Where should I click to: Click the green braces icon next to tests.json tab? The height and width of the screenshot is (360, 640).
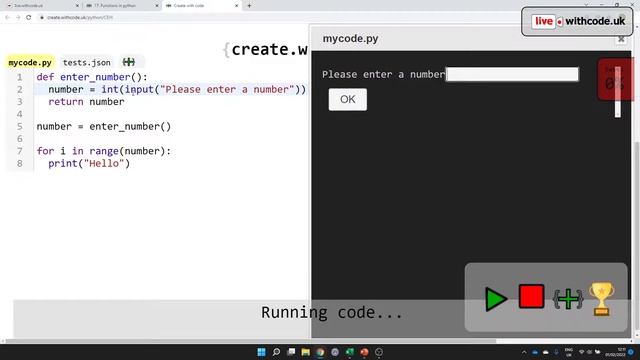(129, 62)
